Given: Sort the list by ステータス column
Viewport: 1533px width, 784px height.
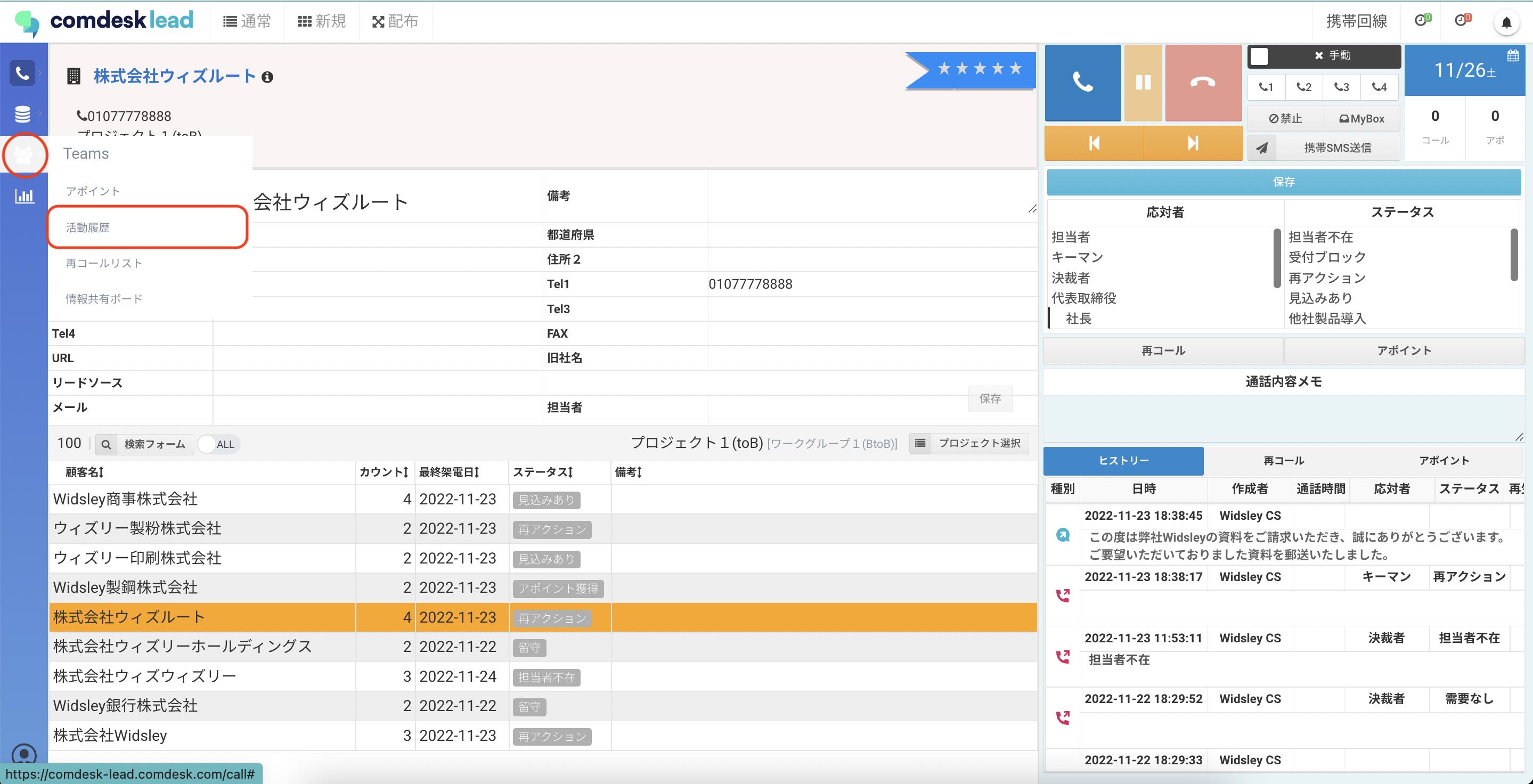Looking at the screenshot, I should click(x=542, y=472).
